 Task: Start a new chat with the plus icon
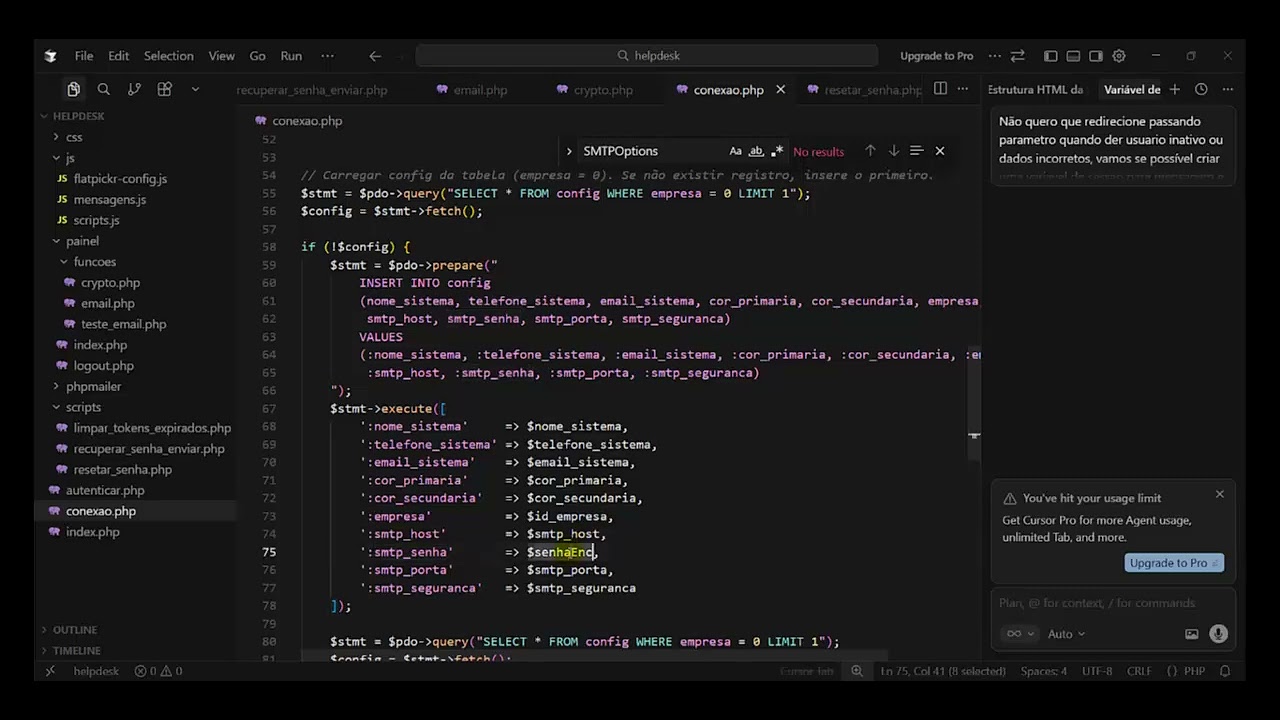point(1175,89)
